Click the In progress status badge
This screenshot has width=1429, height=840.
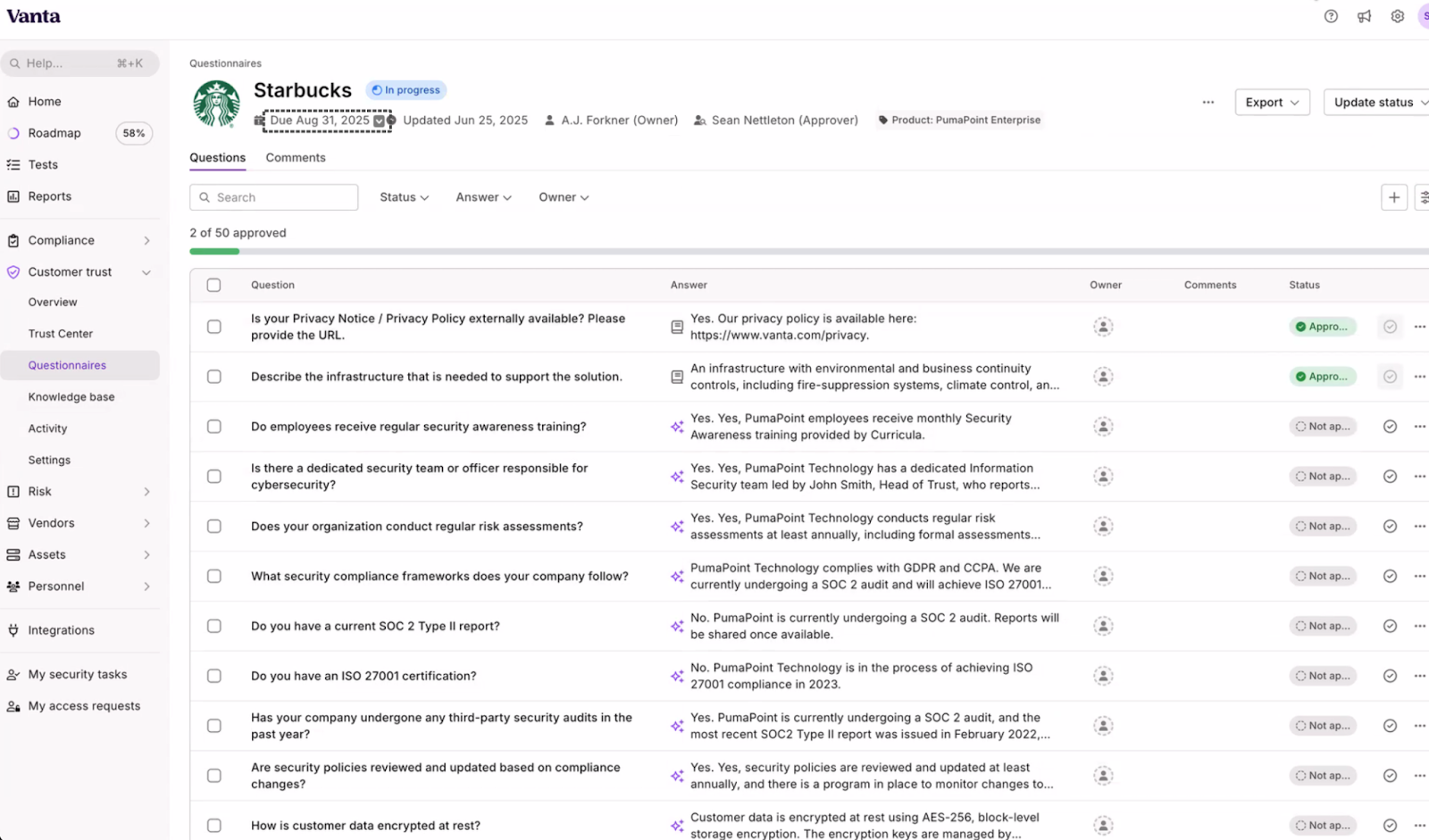pyautogui.click(x=405, y=90)
